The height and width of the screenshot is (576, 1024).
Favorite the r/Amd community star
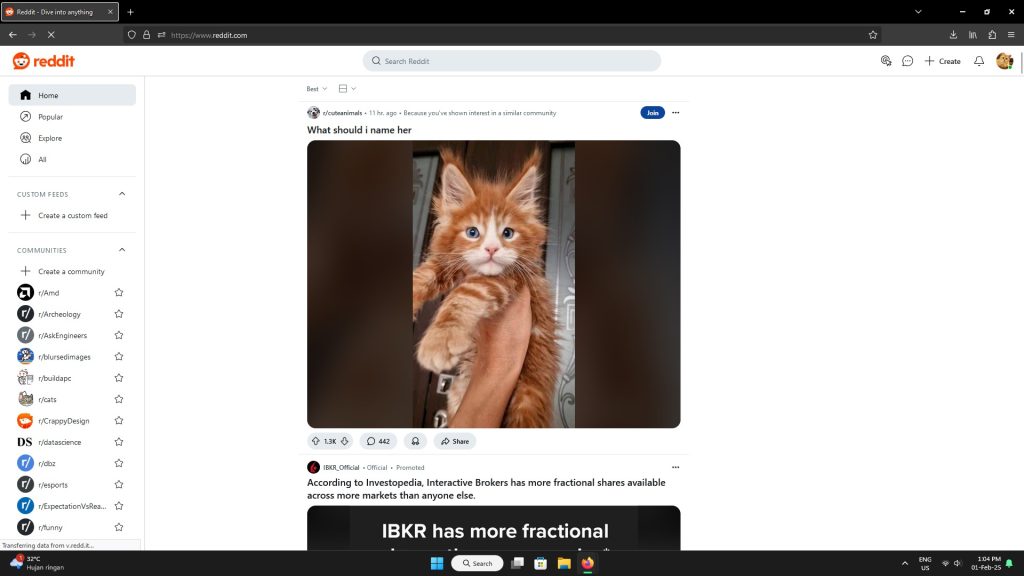(119, 293)
